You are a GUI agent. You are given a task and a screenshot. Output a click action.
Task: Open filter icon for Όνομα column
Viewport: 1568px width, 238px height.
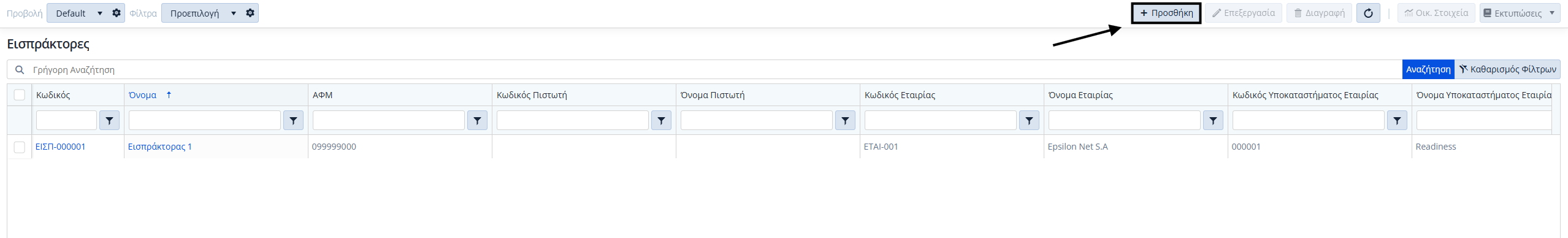293,121
